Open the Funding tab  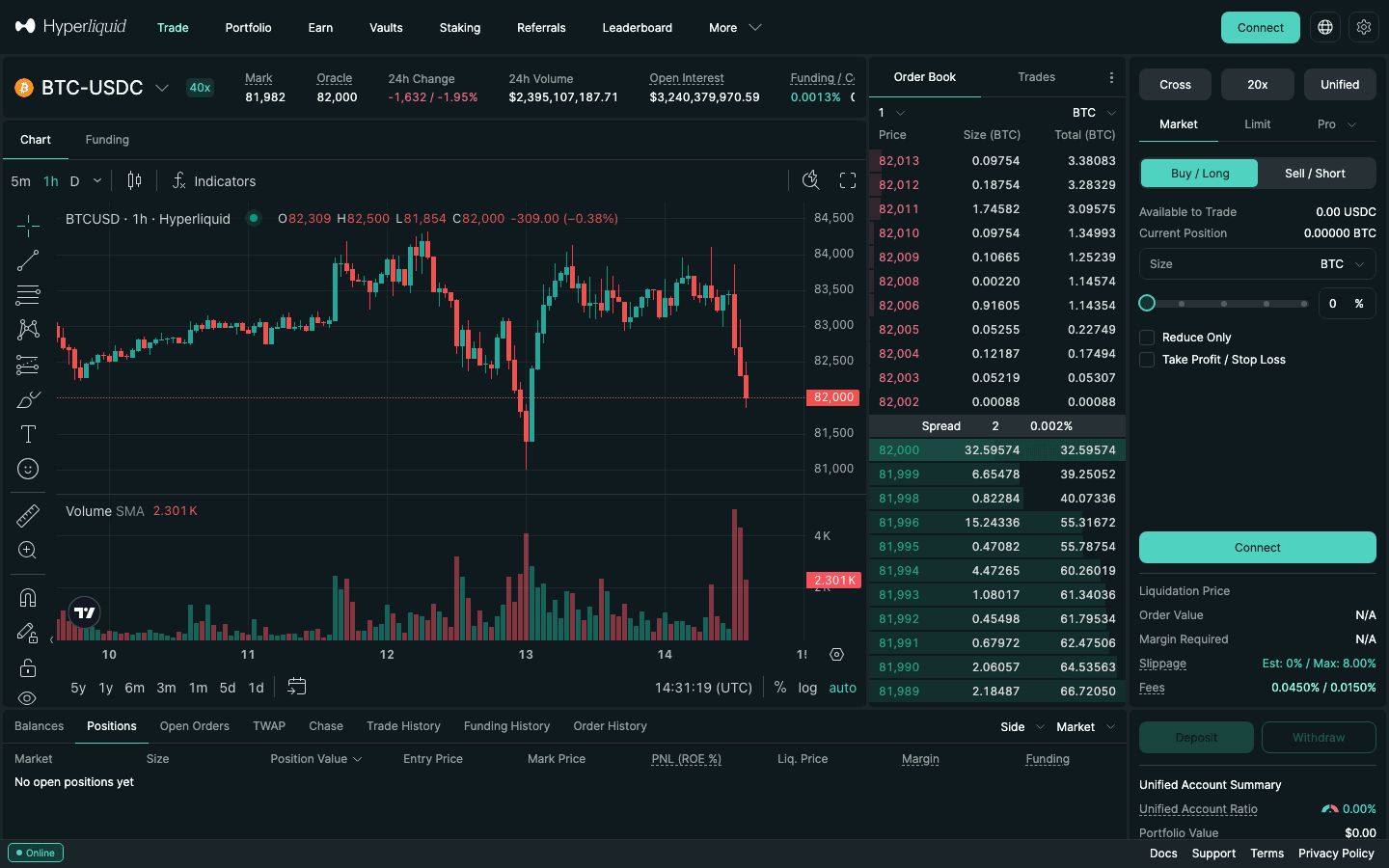pyautogui.click(x=107, y=140)
